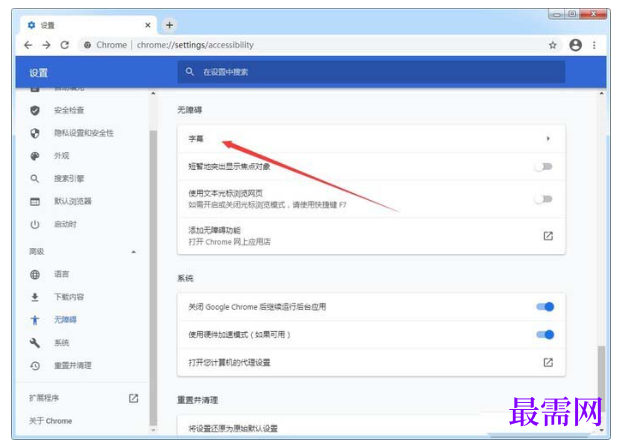Click the search magnifier icon in settings header
Viewport: 621px width, 443px height.
(x=190, y=72)
